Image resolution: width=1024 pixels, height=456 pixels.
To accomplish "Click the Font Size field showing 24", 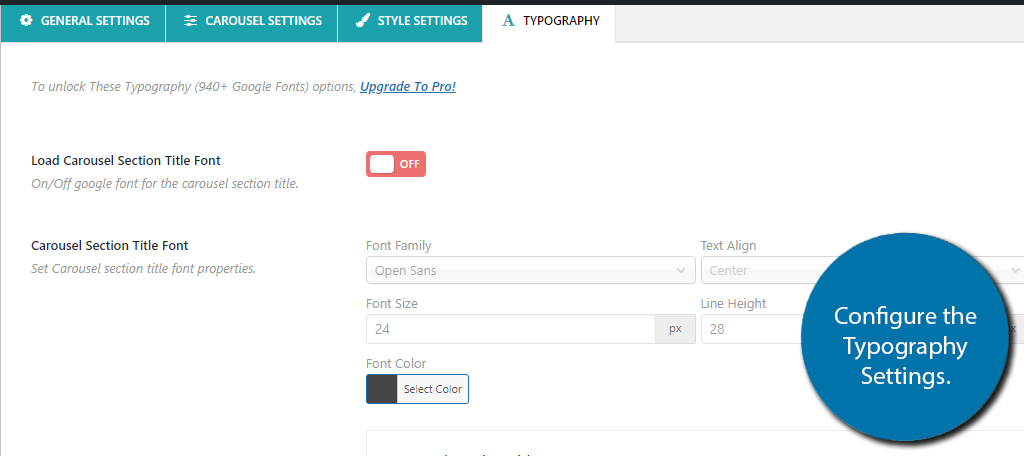I will pyautogui.click(x=511, y=329).
